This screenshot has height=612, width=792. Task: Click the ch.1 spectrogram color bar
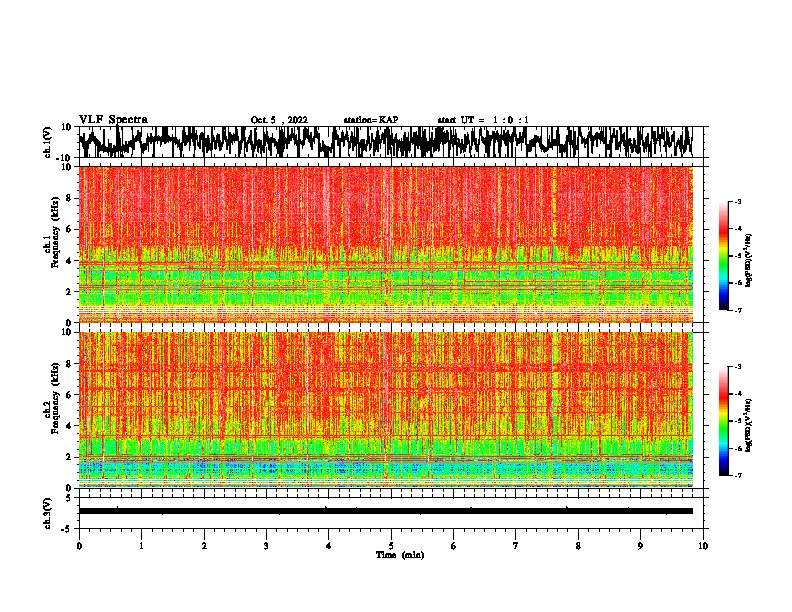724,256
